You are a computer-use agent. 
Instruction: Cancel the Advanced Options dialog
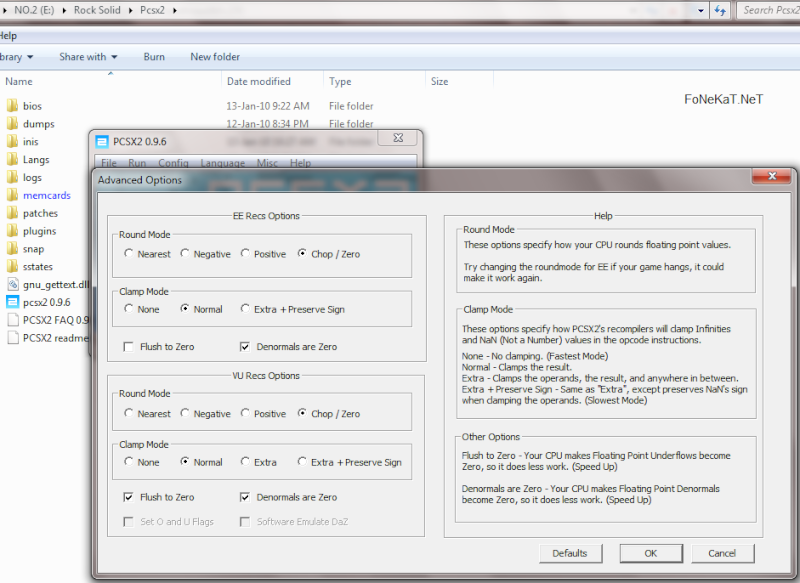point(722,553)
